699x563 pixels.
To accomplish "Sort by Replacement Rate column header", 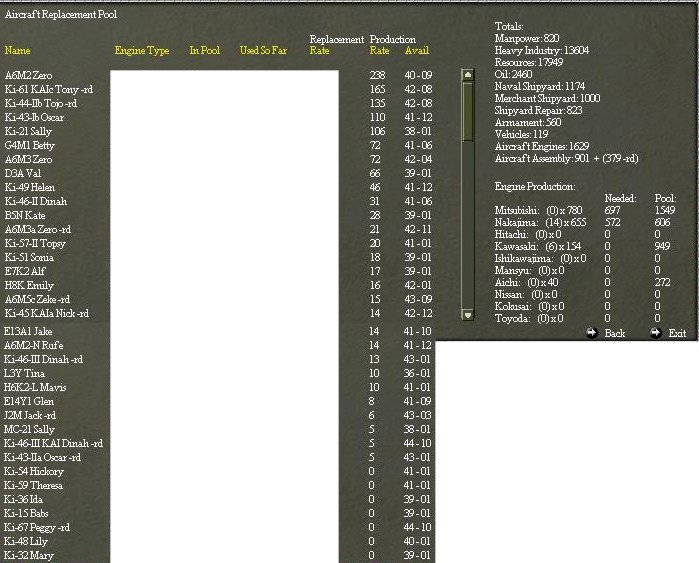I will coord(337,45).
